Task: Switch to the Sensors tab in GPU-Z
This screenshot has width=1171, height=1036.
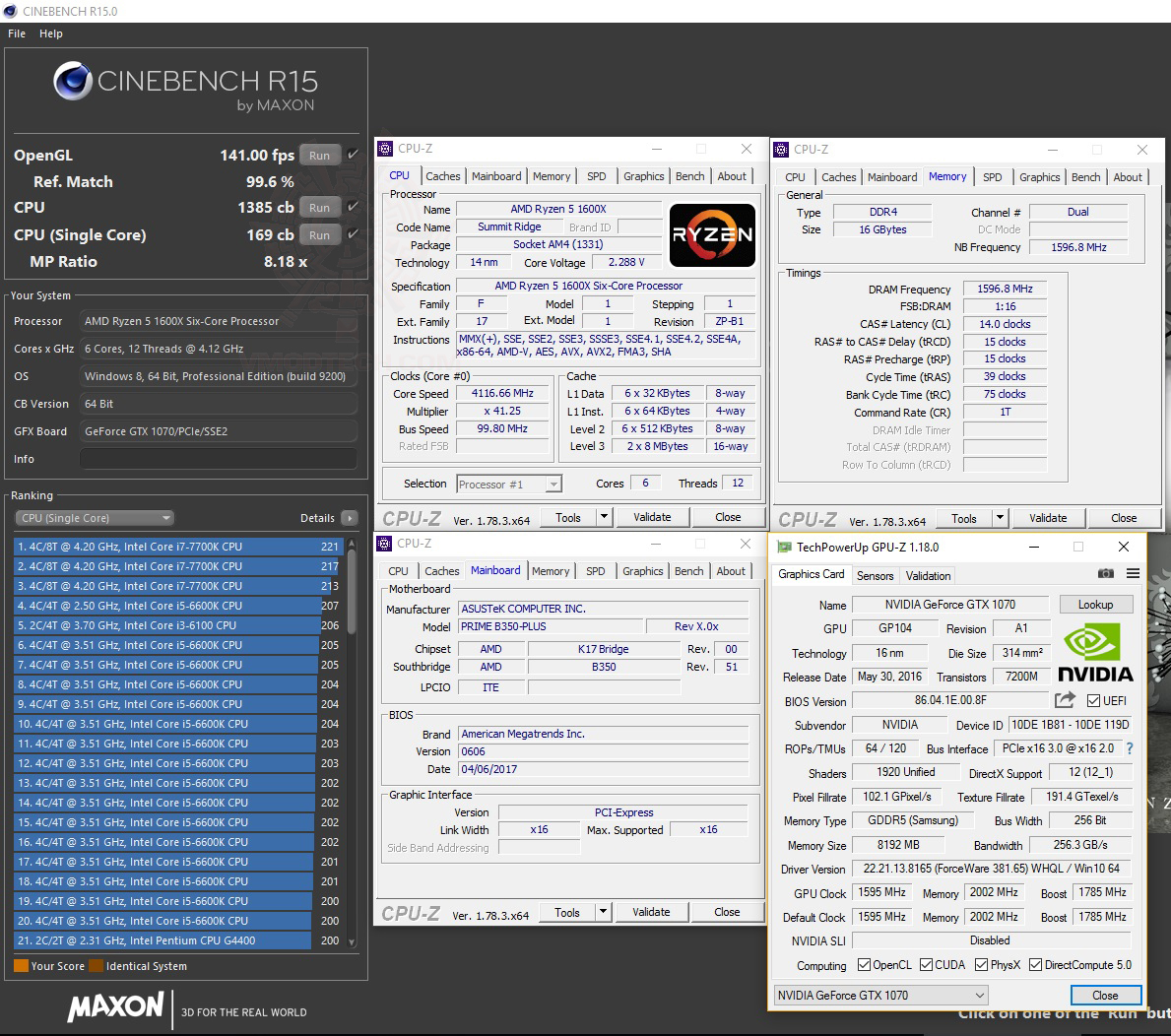Action: [875, 575]
